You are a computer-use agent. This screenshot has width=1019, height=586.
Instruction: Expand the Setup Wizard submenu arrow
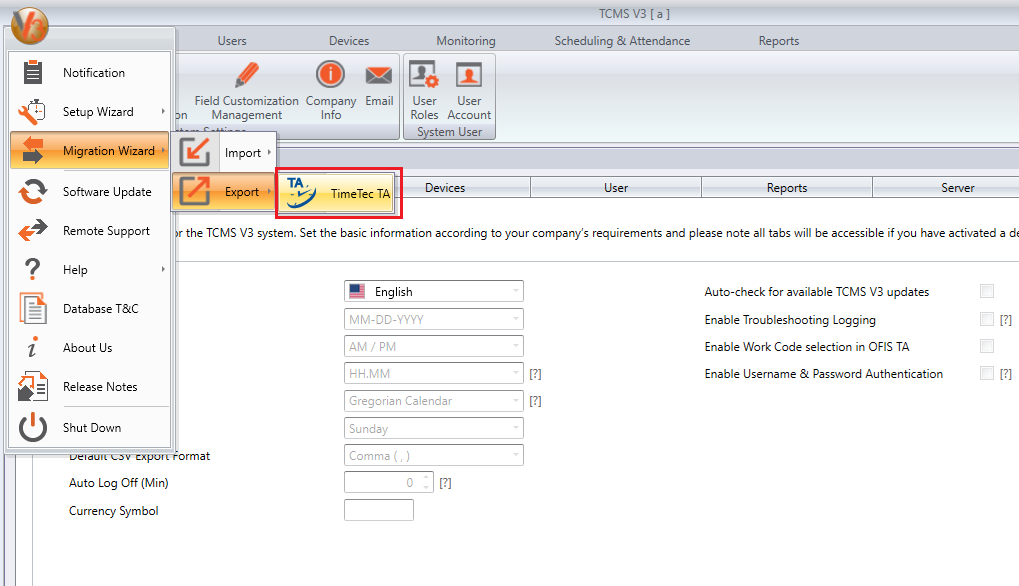[163, 111]
